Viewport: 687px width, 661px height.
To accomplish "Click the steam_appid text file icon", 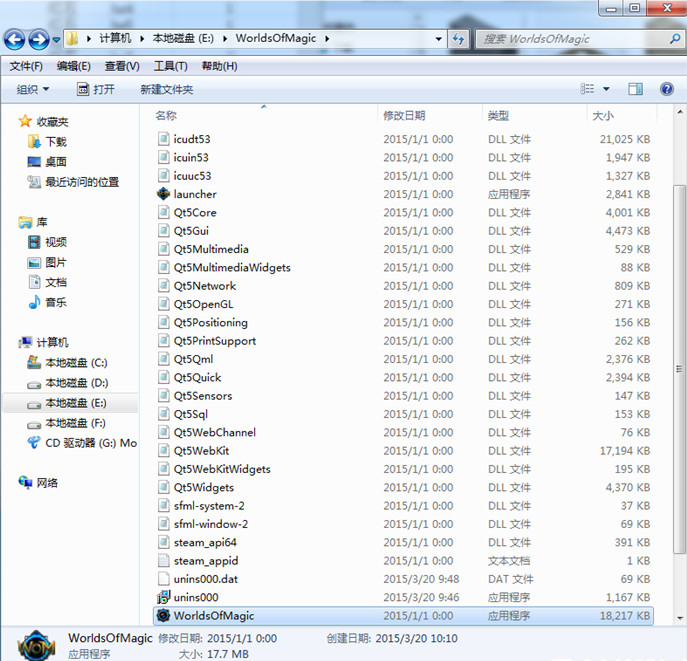I will [x=164, y=561].
